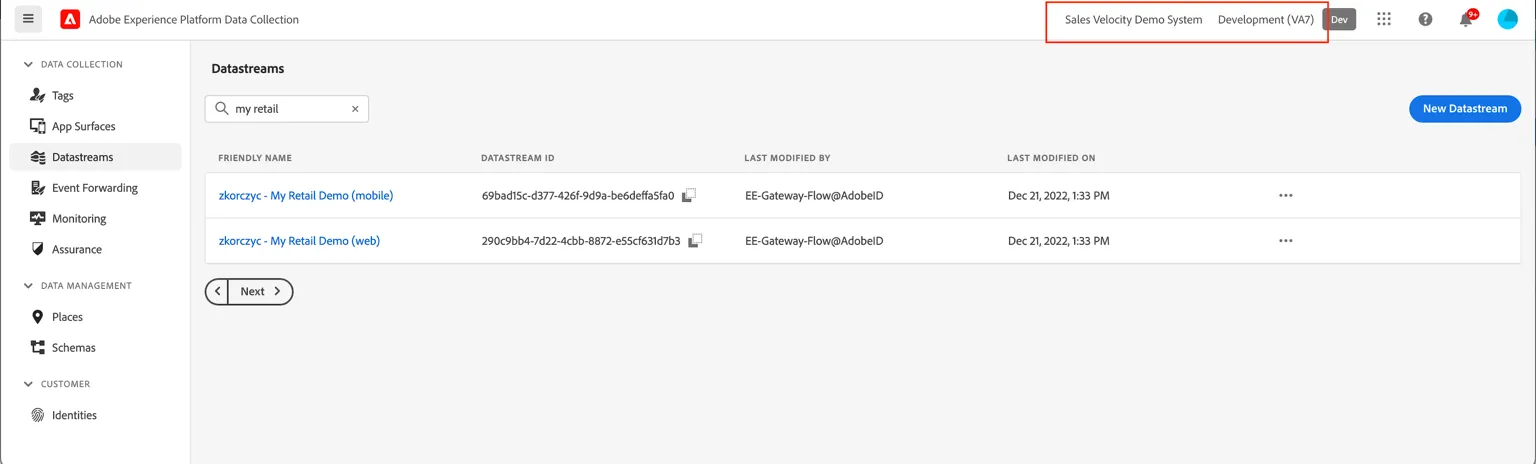Open the help question mark icon

[x=1426, y=19]
